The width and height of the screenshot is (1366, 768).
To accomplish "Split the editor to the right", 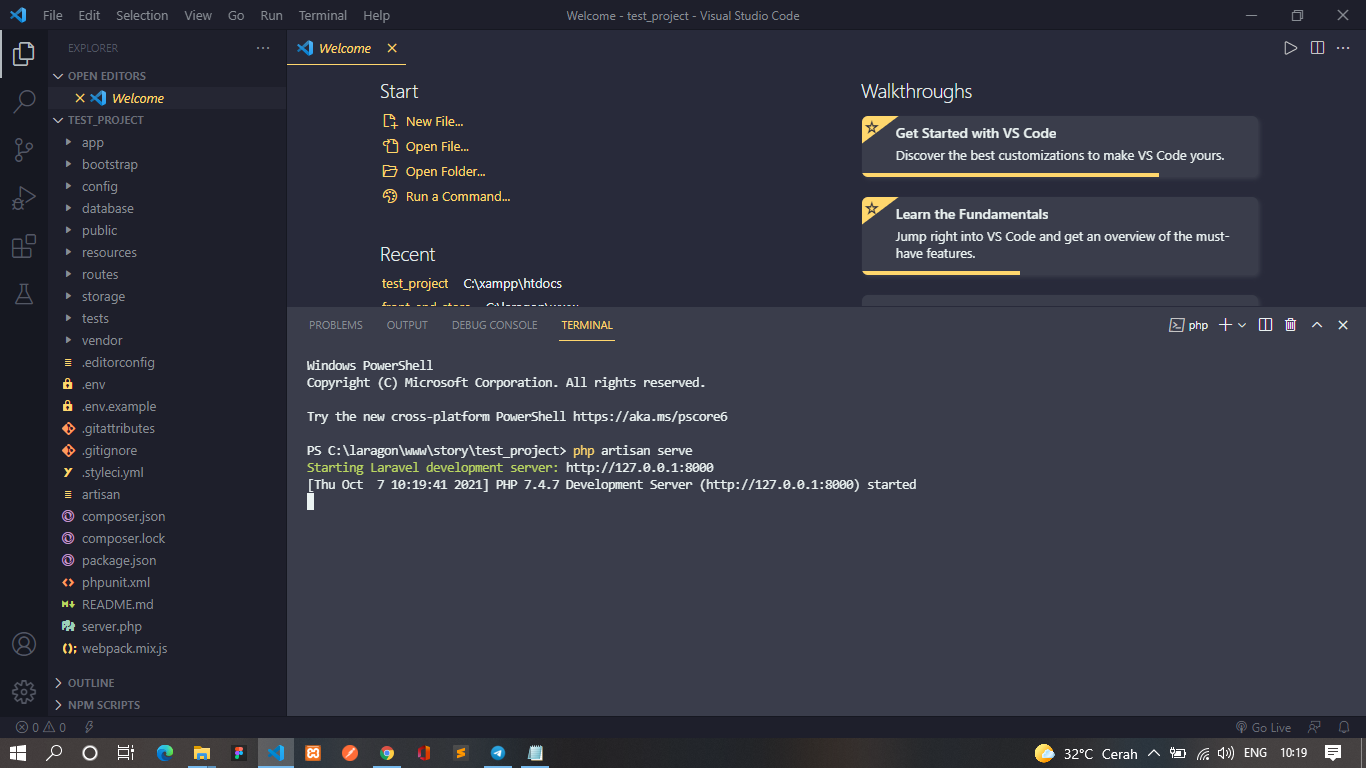I will 1318,48.
